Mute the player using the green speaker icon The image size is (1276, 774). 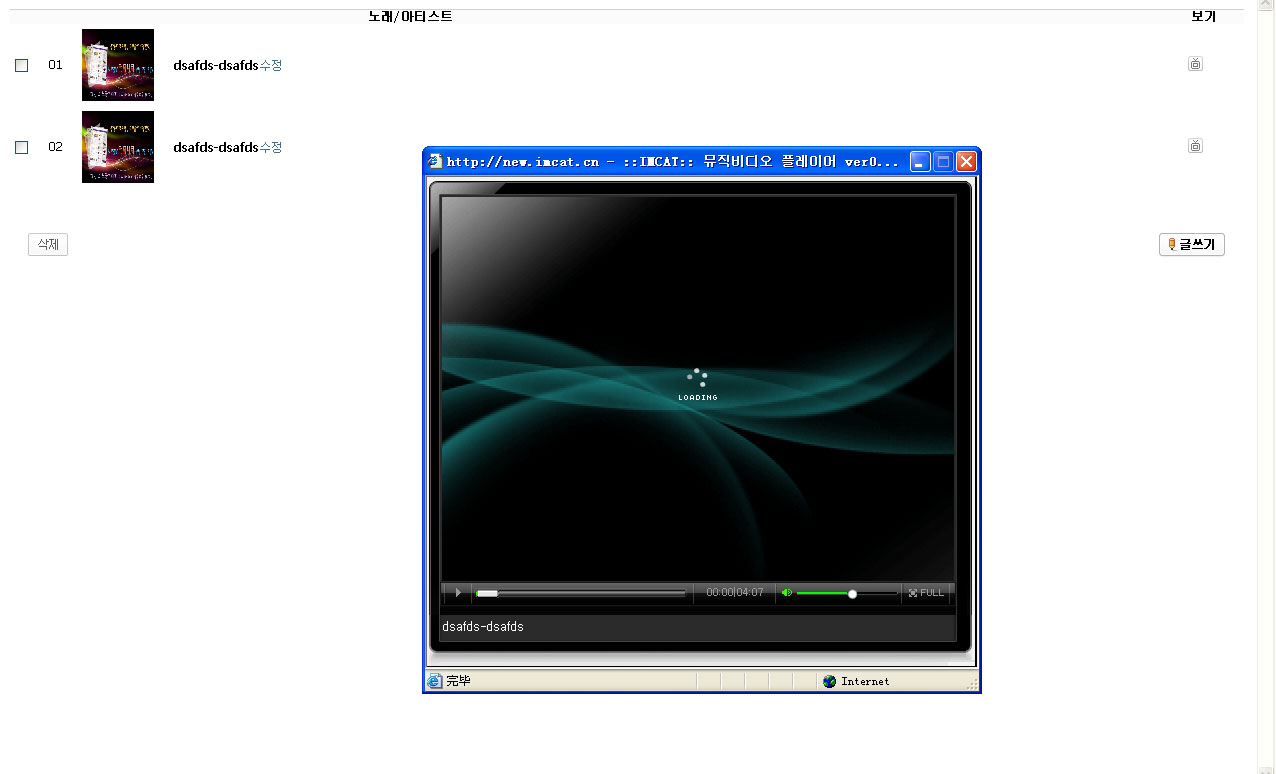[786, 593]
